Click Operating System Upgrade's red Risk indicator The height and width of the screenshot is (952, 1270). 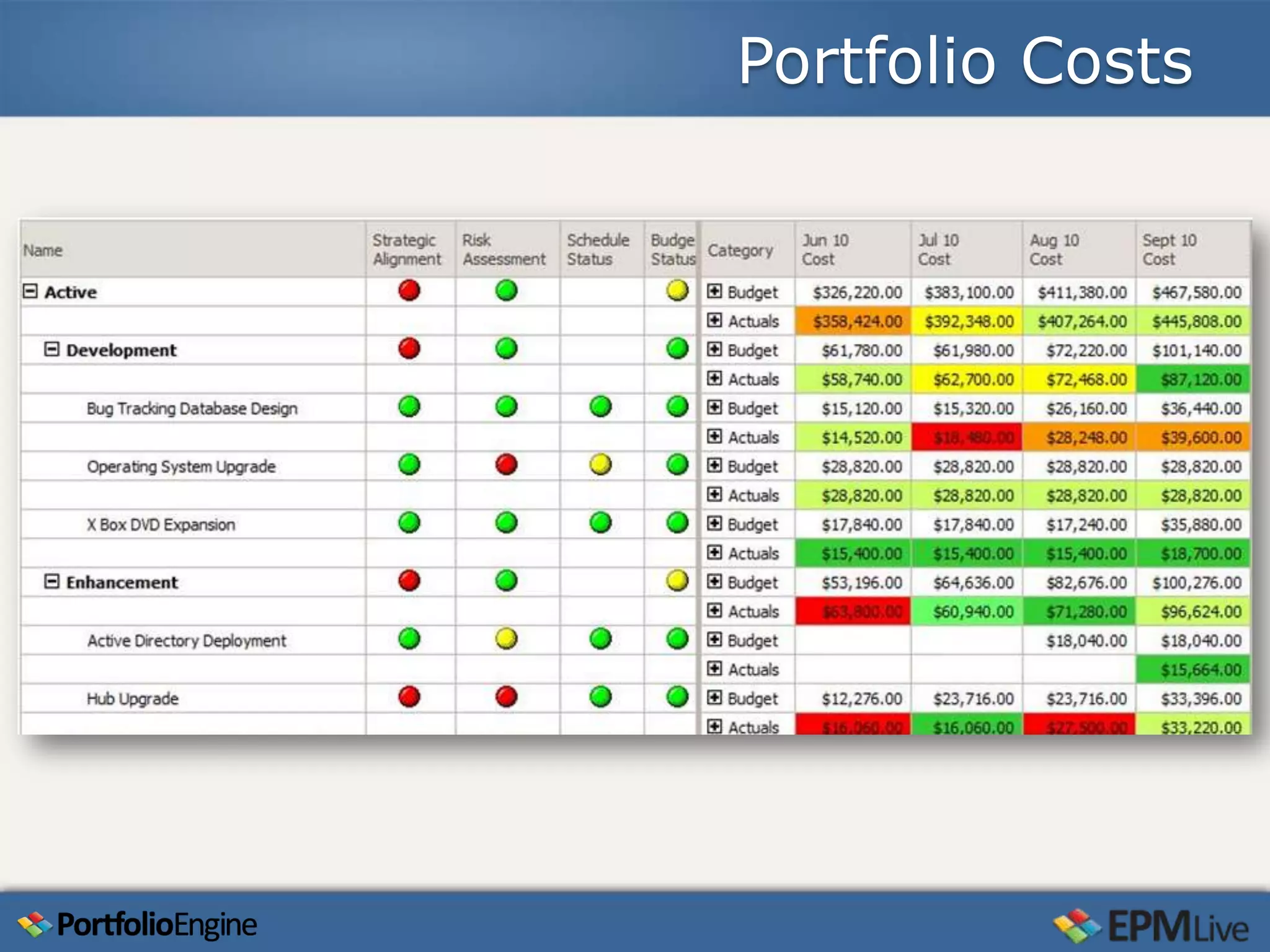coord(507,464)
